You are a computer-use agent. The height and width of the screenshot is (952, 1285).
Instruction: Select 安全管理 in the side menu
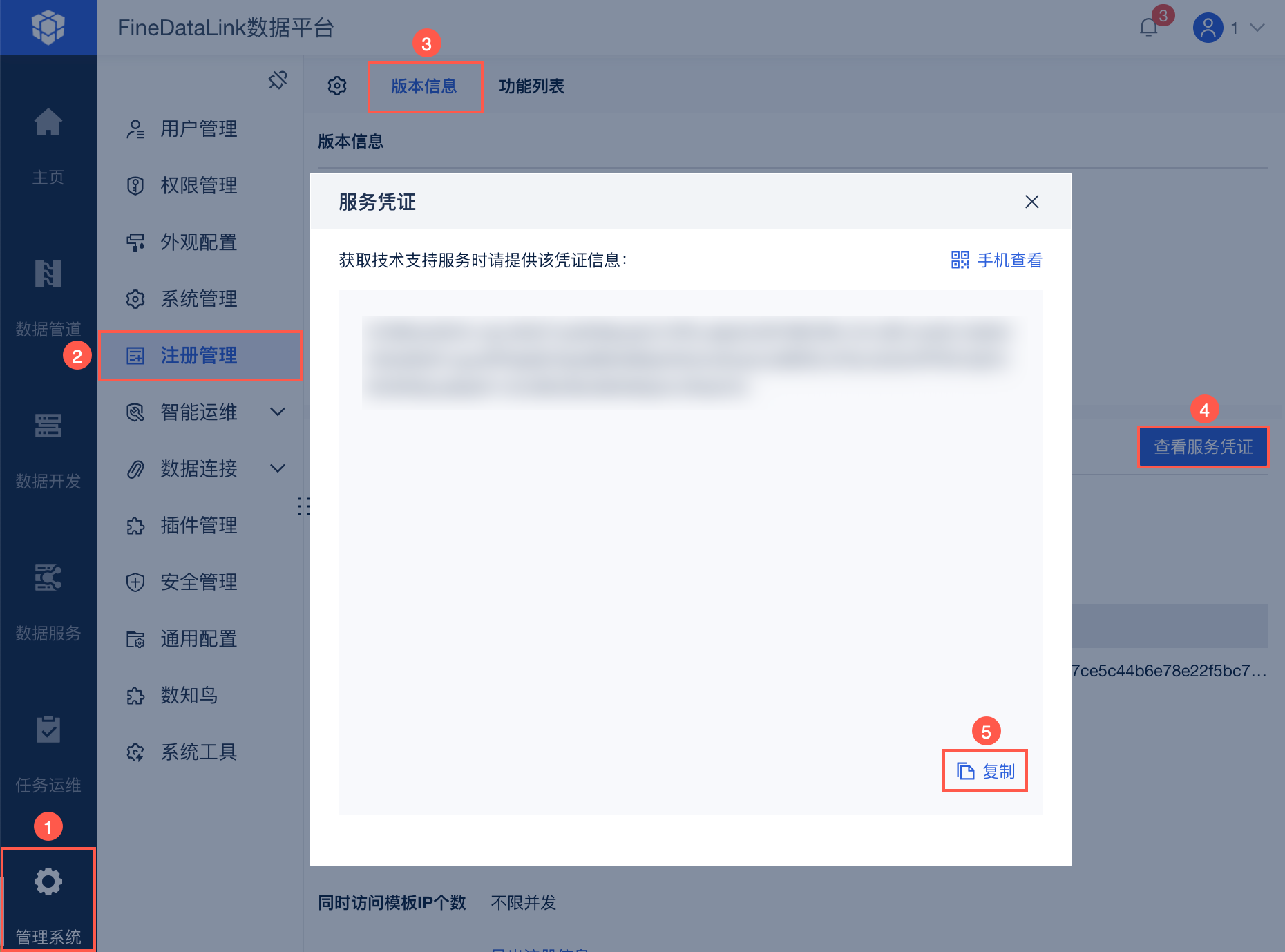199,582
